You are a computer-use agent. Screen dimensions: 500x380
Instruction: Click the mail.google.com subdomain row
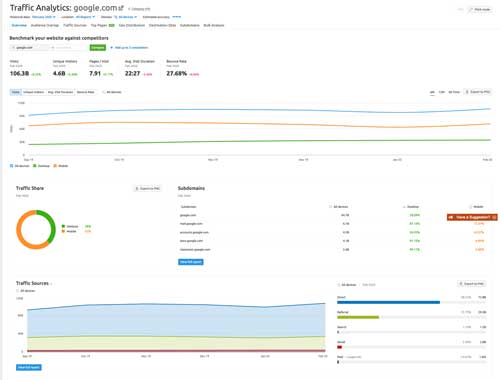coord(332,224)
